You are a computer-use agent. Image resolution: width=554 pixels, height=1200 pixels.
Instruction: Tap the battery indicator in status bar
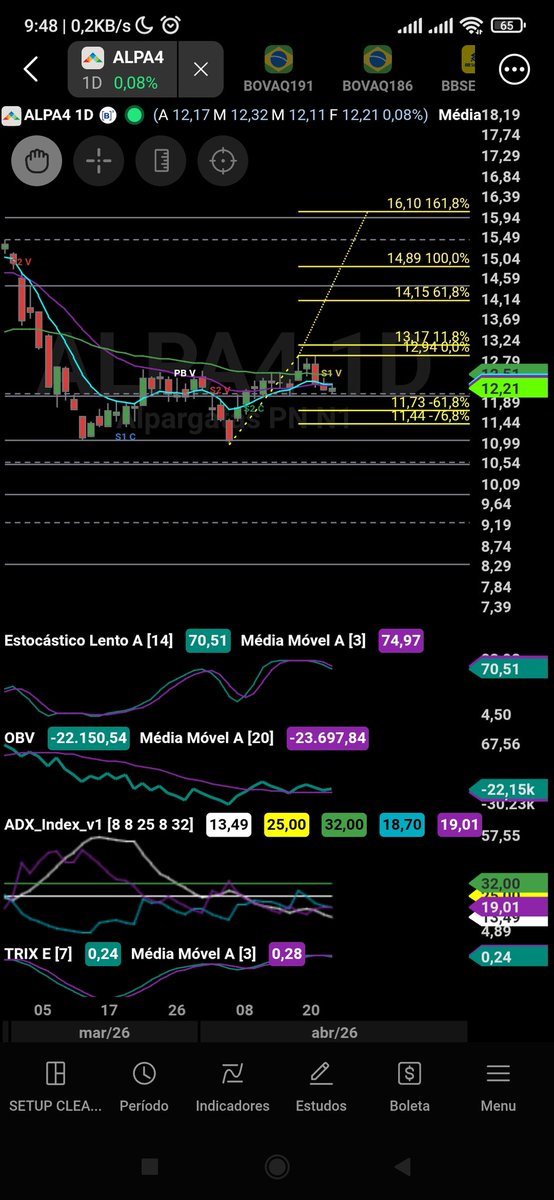[x=509, y=25]
